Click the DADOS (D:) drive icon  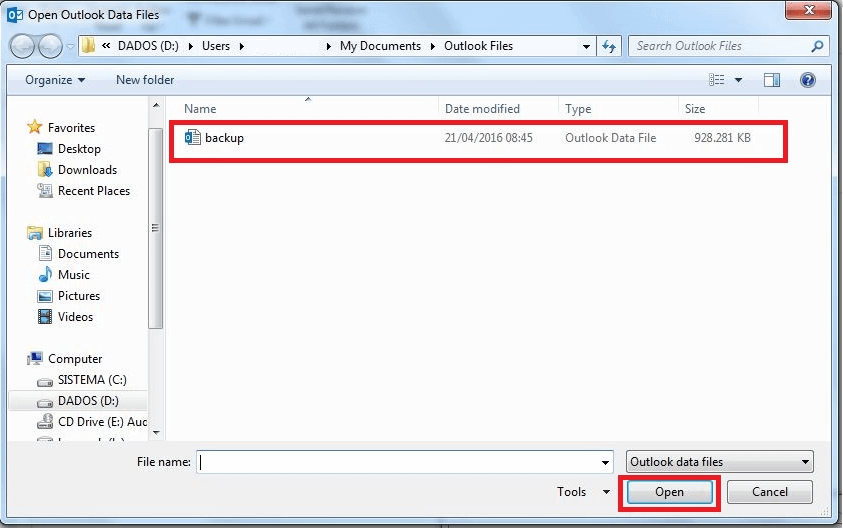pos(45,403)
